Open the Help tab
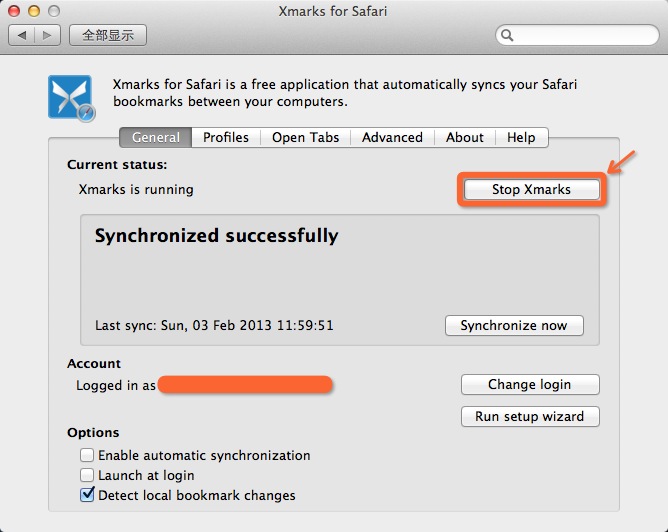668x532 pixels. coord(521,137)
